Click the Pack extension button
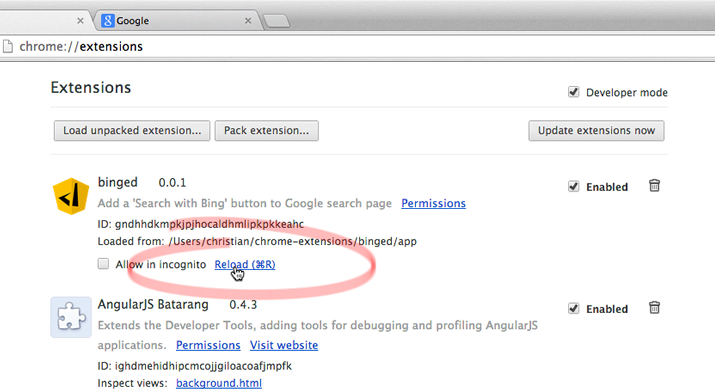Viewport: 715px width, 392px height. click(267, 131)
